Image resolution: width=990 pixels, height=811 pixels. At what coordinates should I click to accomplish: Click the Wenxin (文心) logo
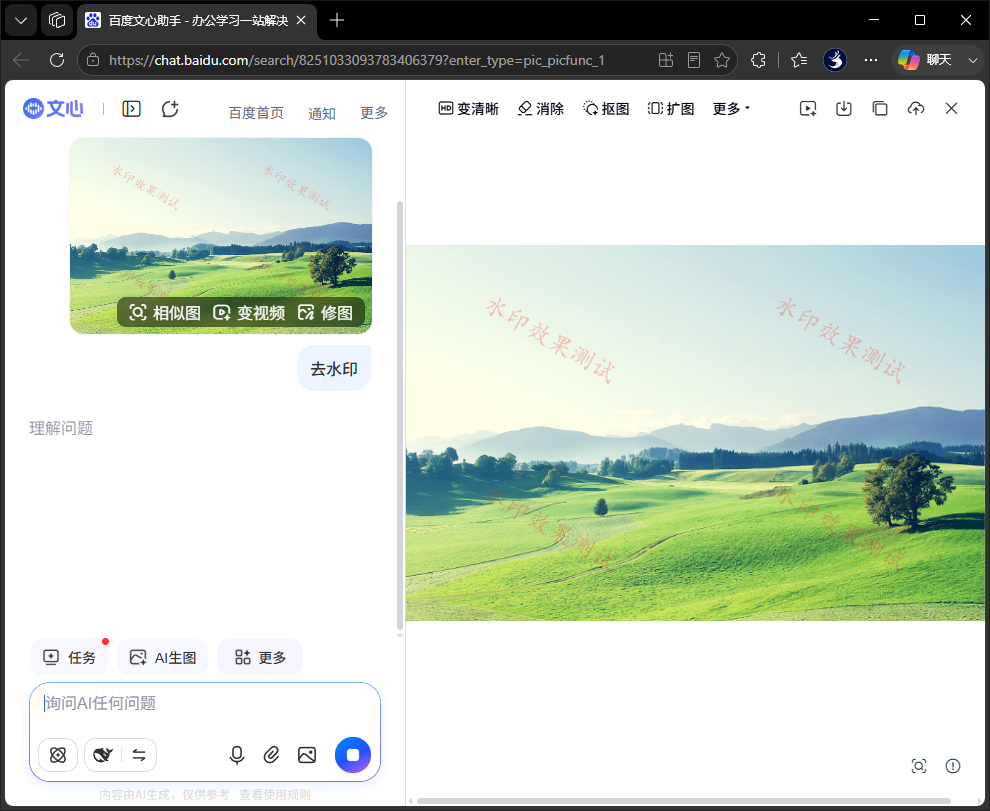tap(53, 109)
